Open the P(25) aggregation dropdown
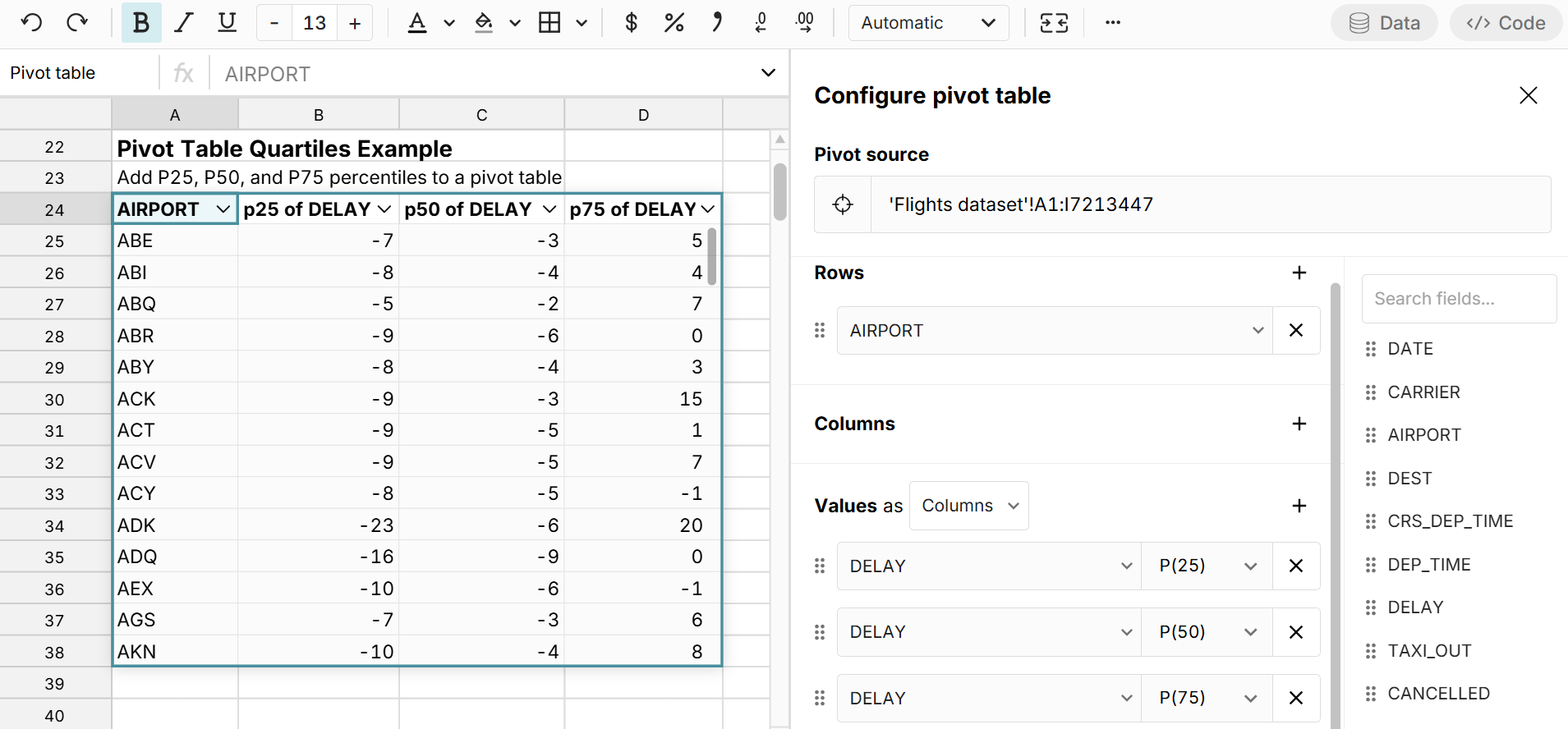Screen dimensions: 1568x729 [x=1206, y=566]
